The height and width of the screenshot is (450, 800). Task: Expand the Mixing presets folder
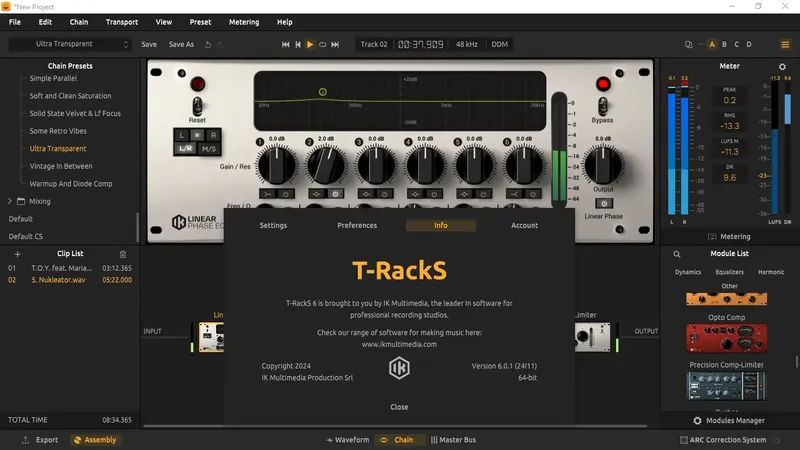(x=10, y=201)
